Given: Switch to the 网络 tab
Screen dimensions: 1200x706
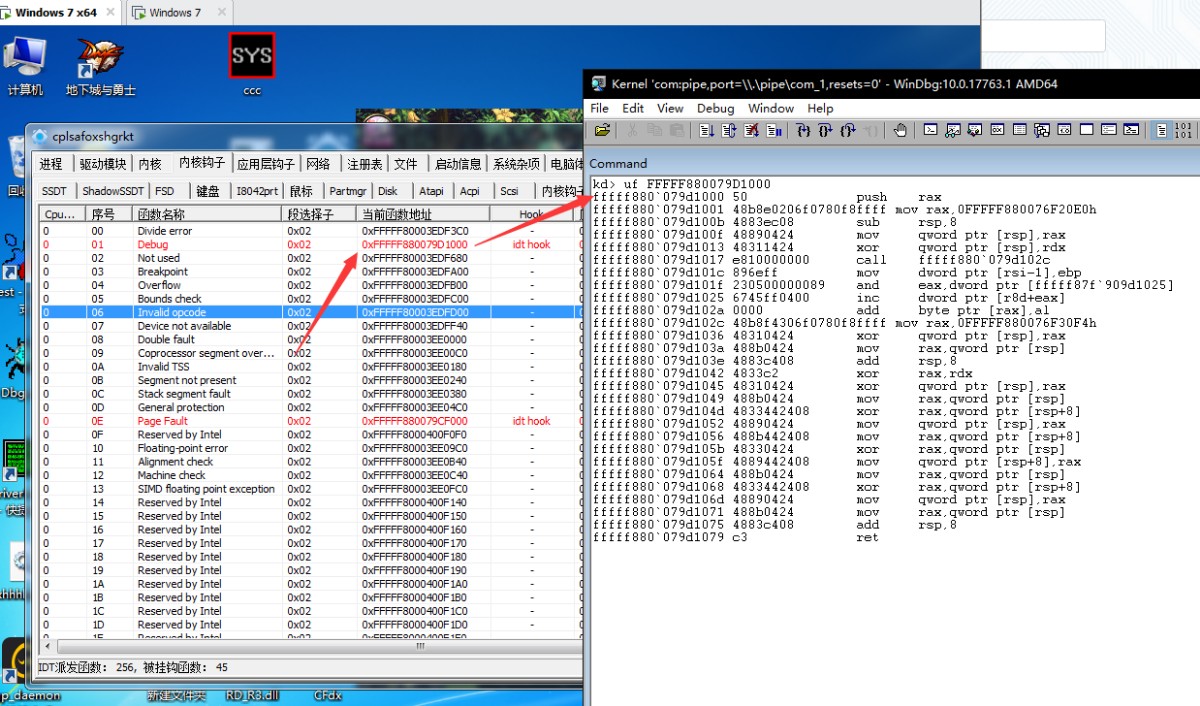Looking at the screenshot, I should click(318, 164).
